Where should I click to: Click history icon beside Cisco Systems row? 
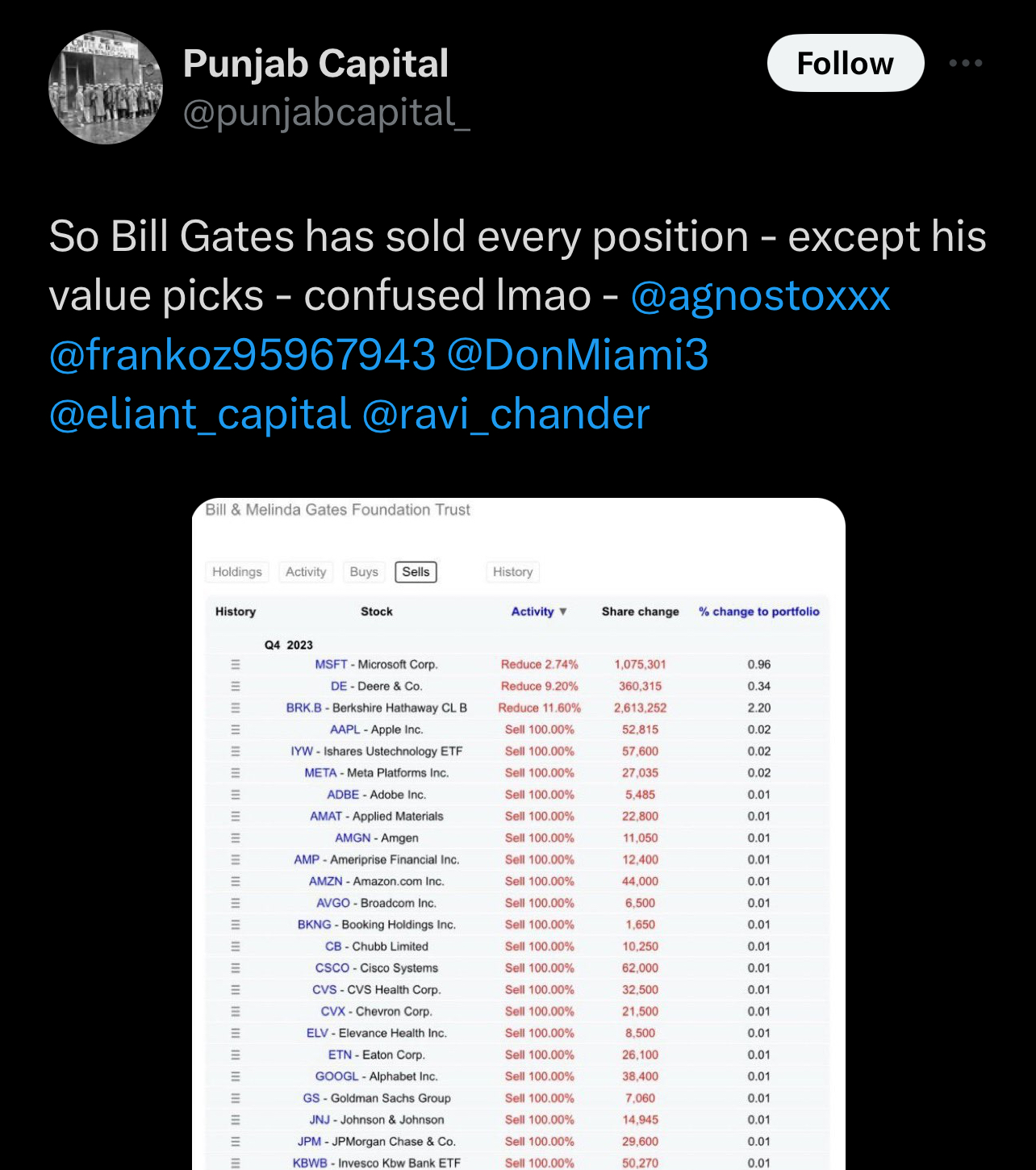(236, 968)
